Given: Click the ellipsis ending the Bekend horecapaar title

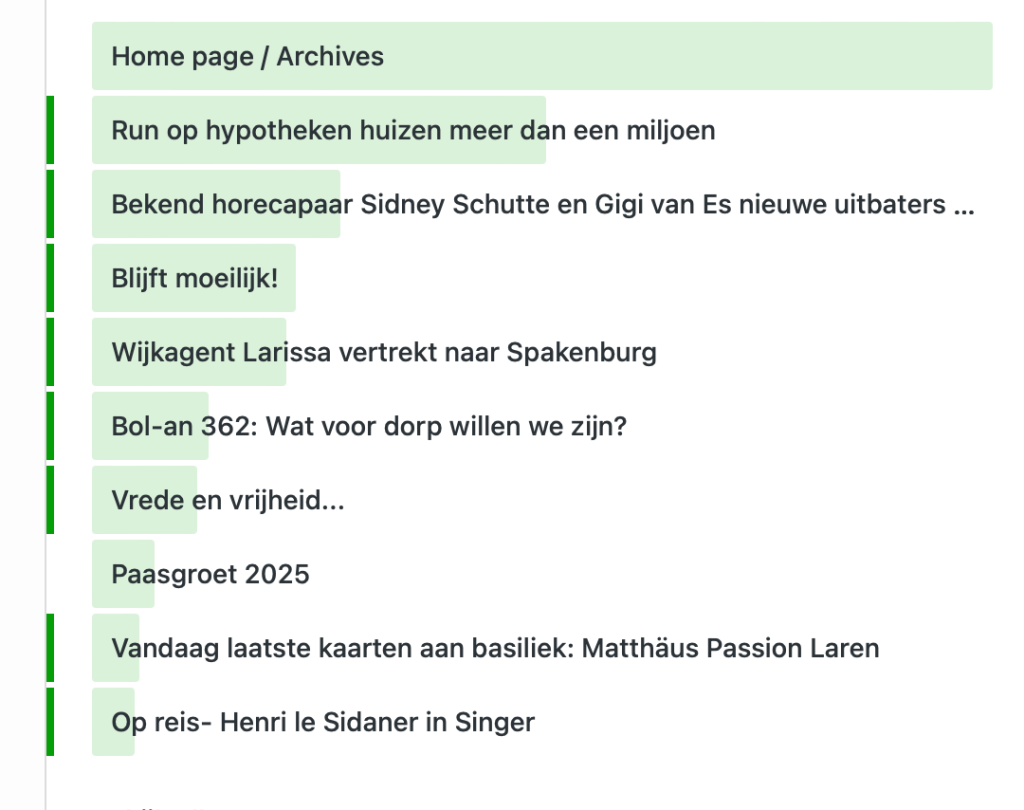Looking at the screenshot, I should pos(964,208).
